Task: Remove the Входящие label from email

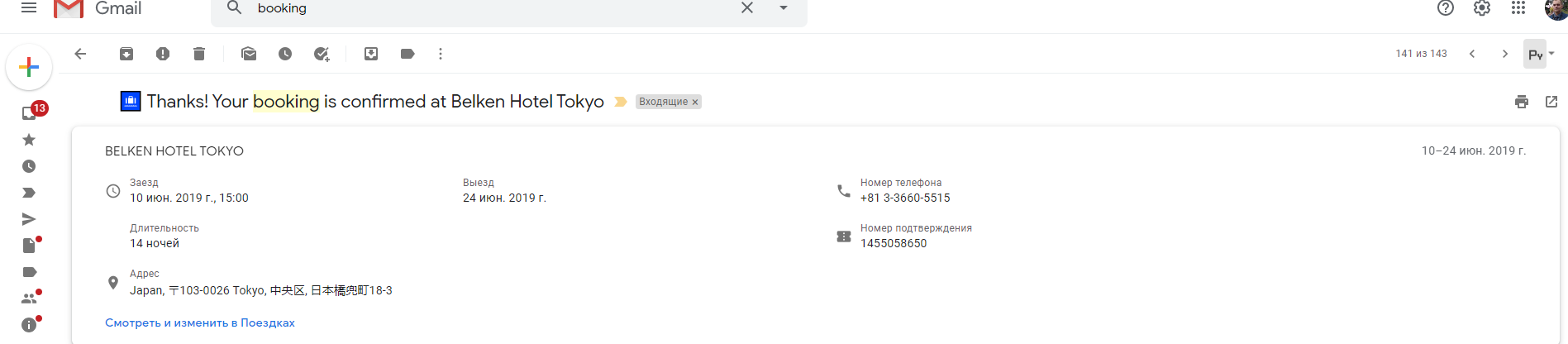Action: point(695,103)
